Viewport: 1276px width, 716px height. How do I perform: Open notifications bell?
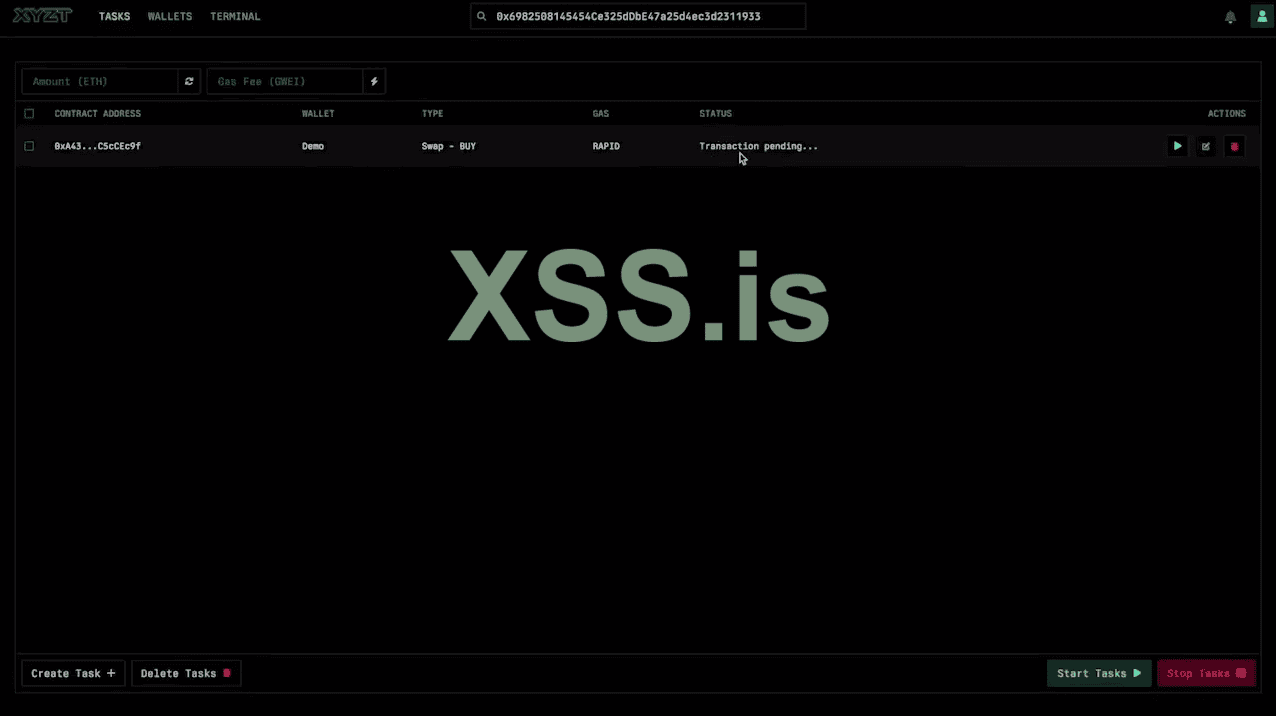[1230, 17]
